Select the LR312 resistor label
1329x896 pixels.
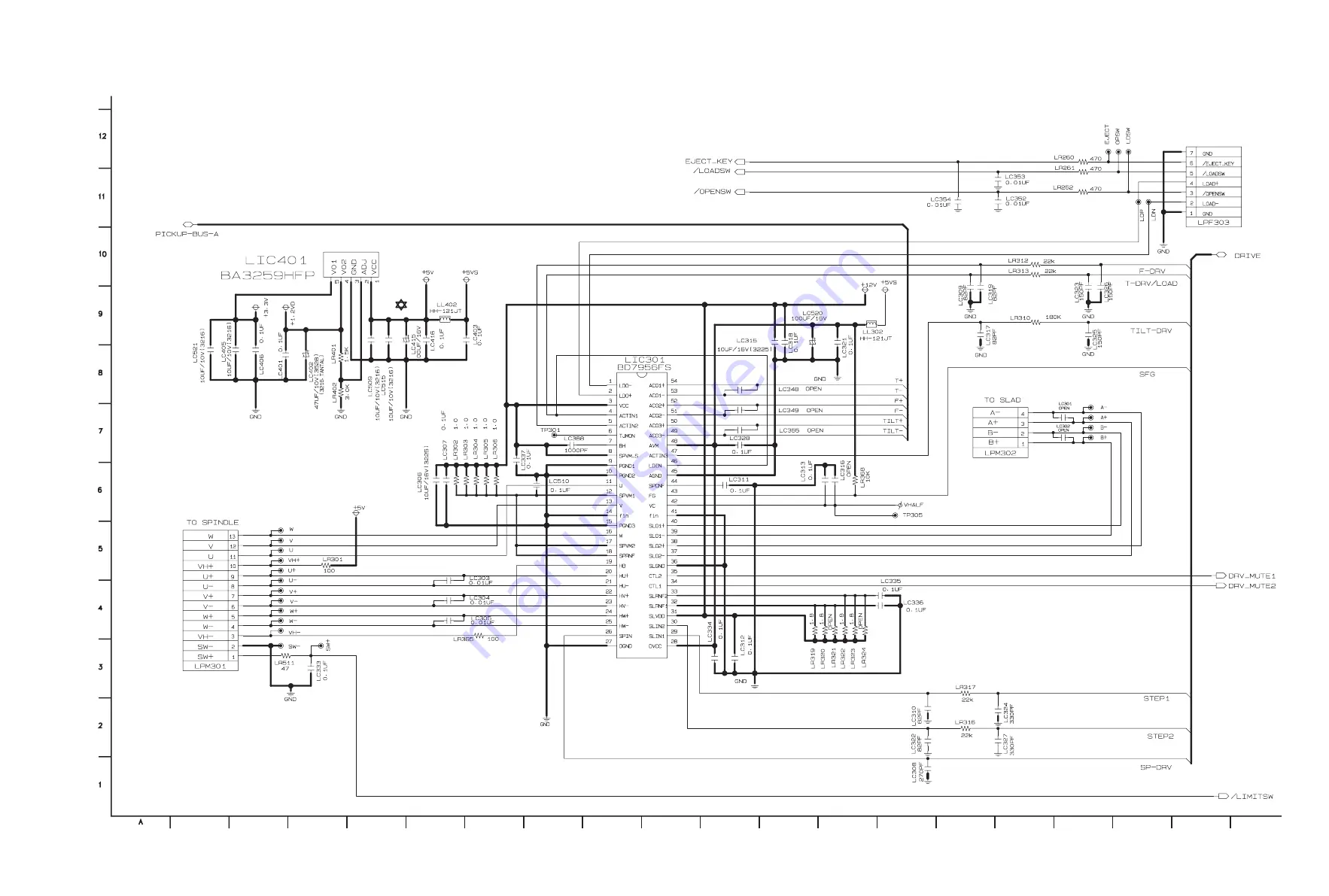coord(1018,261)
